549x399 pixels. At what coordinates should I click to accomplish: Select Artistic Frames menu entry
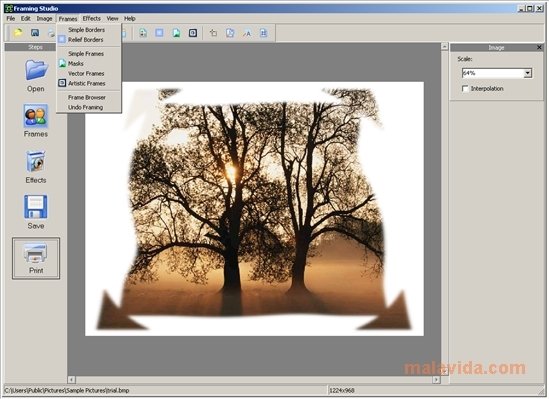pos(89,83)
